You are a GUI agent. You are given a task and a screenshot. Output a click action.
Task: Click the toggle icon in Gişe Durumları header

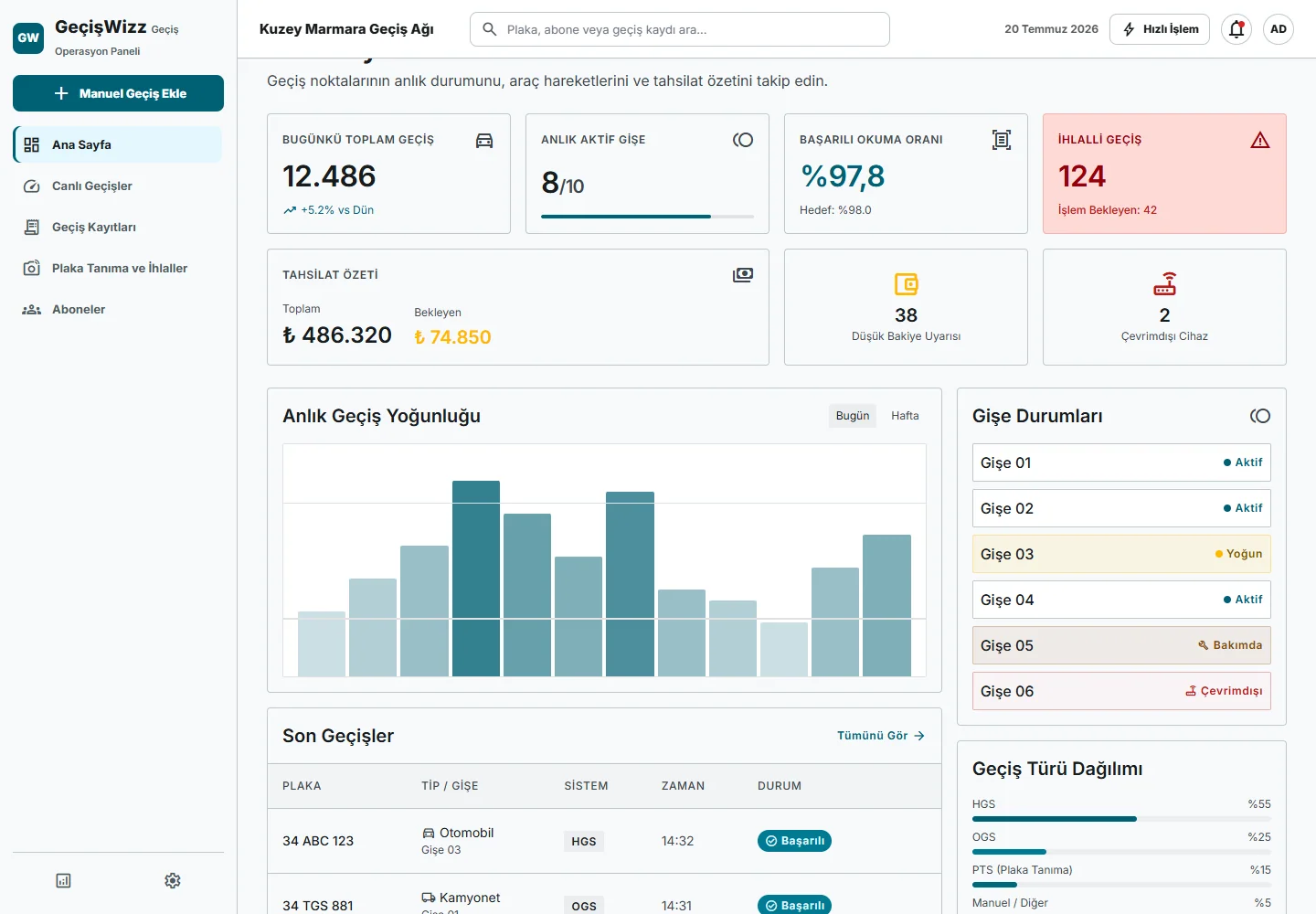[x=1260, y=416]
